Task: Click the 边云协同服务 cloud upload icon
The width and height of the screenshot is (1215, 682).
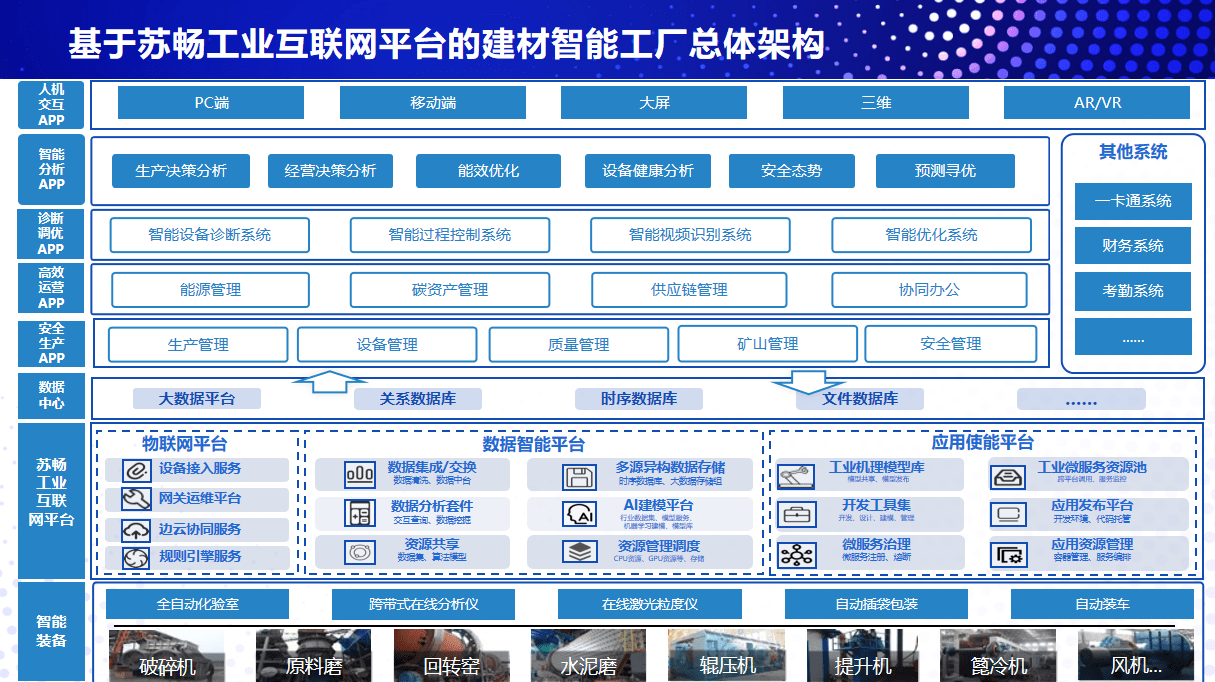Action: (x=136, y=530)
